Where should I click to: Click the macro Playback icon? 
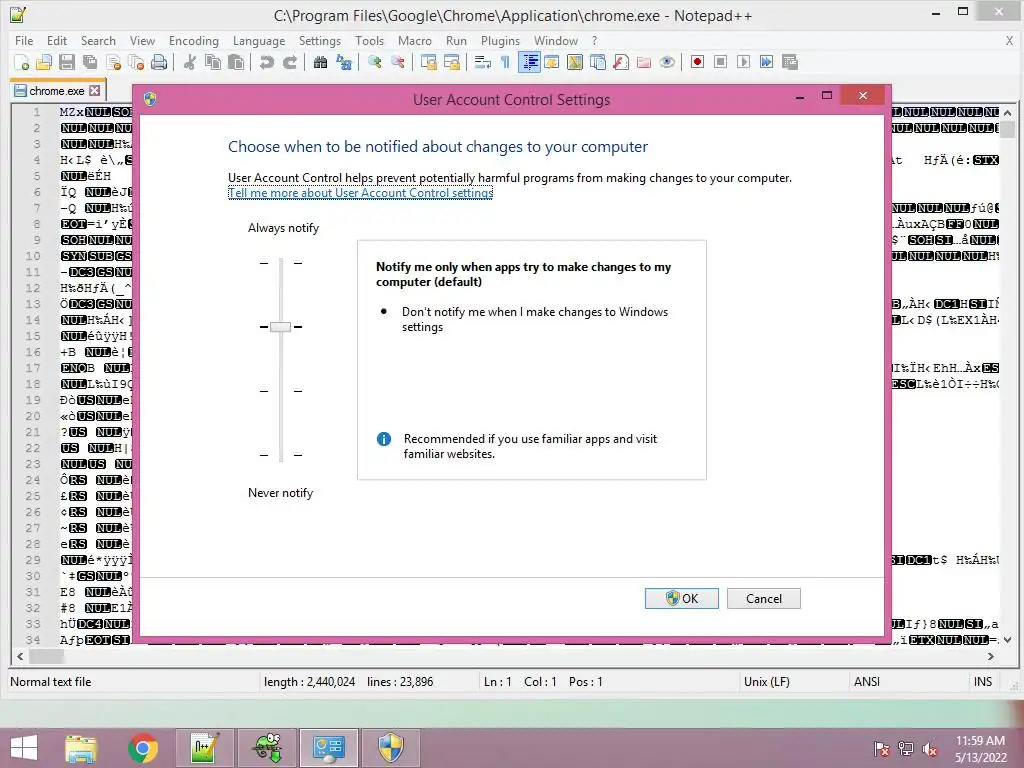[x=743, y=62]
